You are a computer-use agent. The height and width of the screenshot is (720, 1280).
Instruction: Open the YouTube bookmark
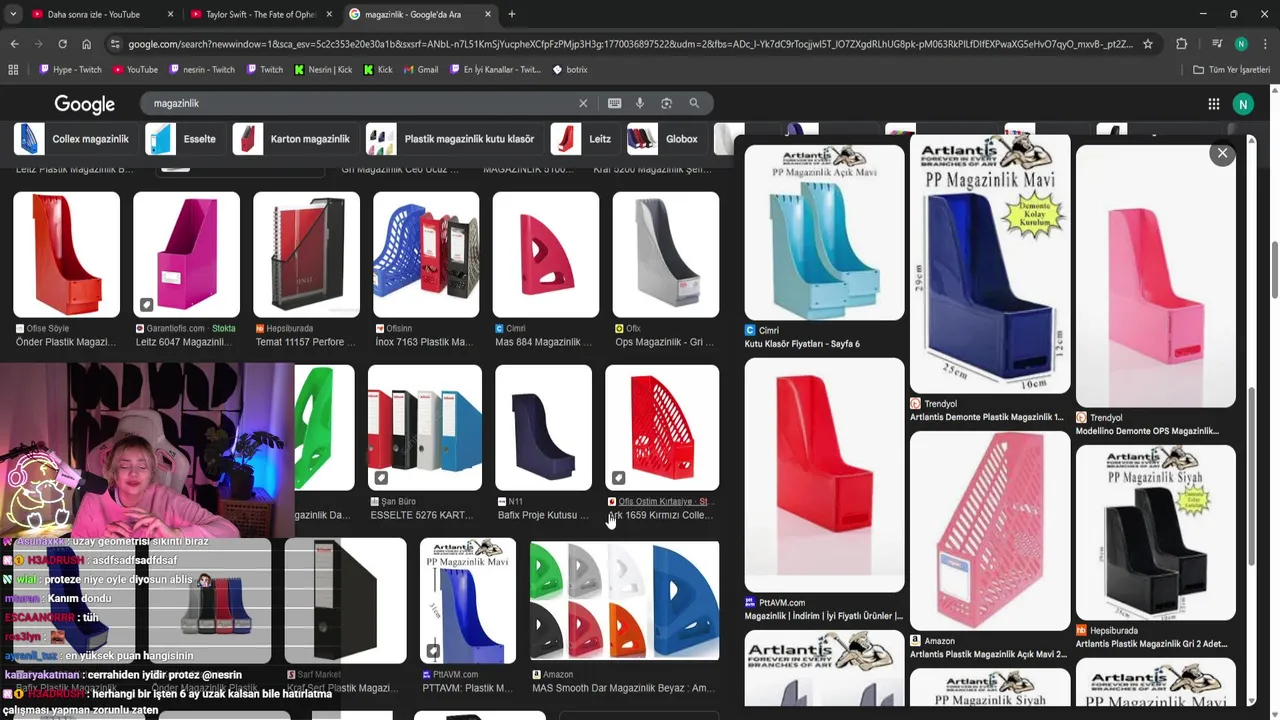click(135, 70)
